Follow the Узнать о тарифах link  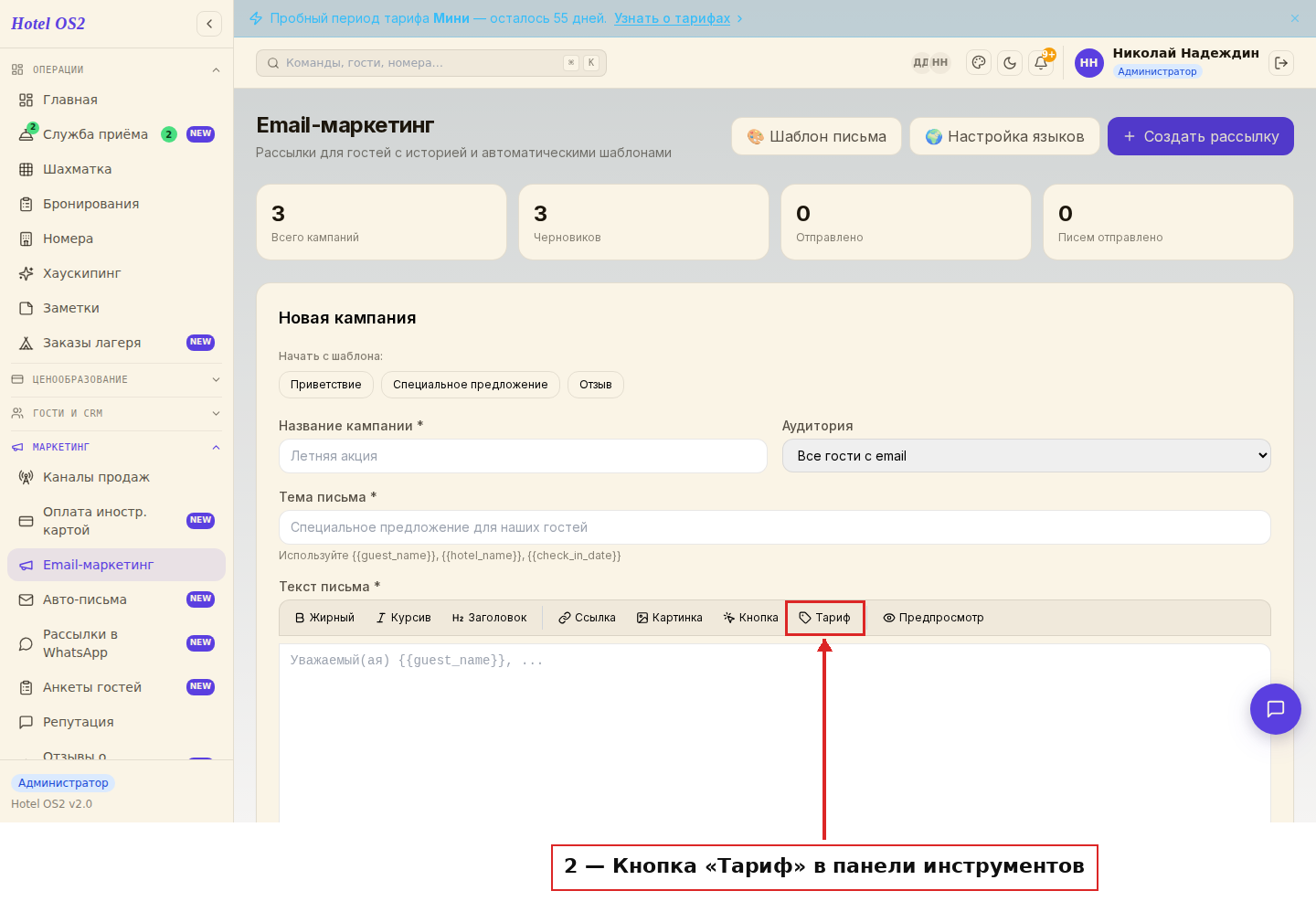coord(672,18)
